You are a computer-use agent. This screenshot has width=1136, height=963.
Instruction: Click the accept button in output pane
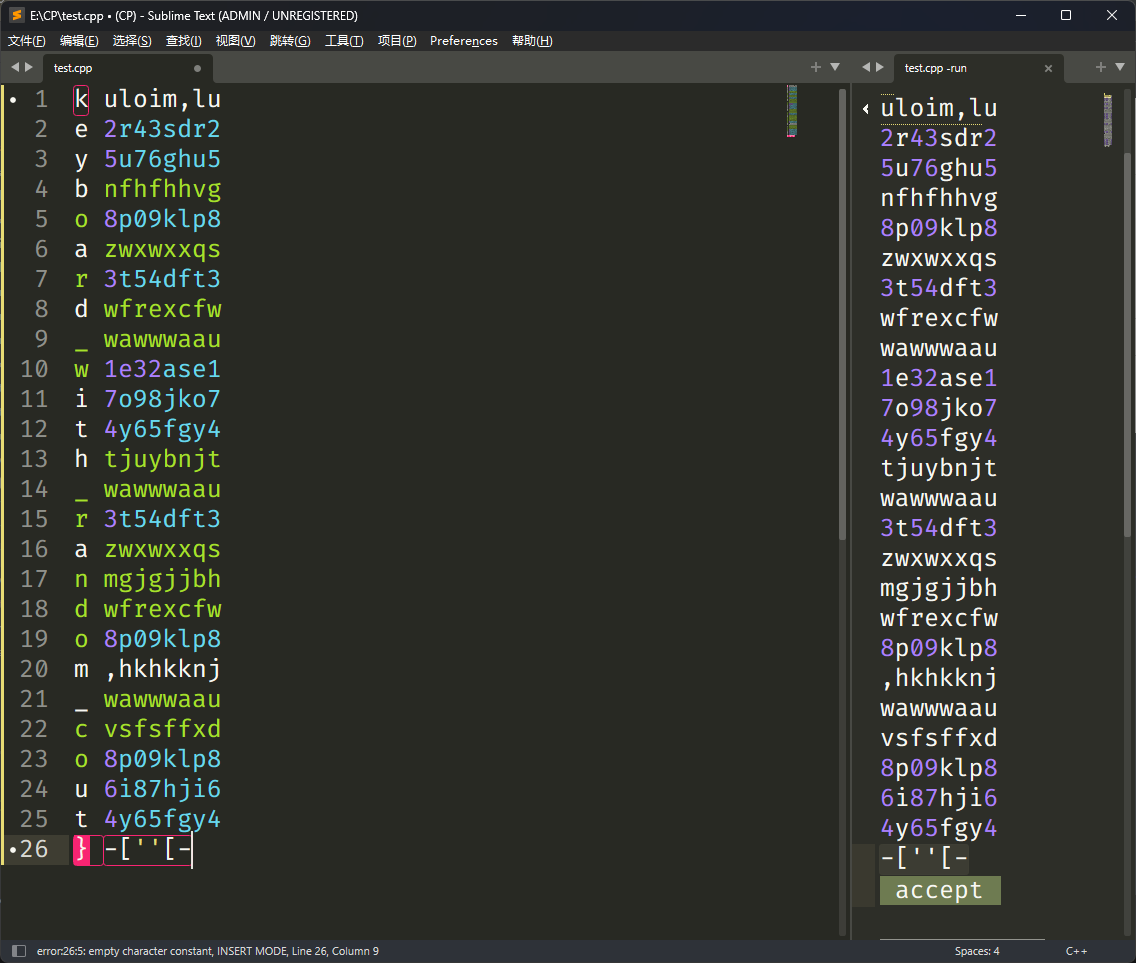(939, 890)
